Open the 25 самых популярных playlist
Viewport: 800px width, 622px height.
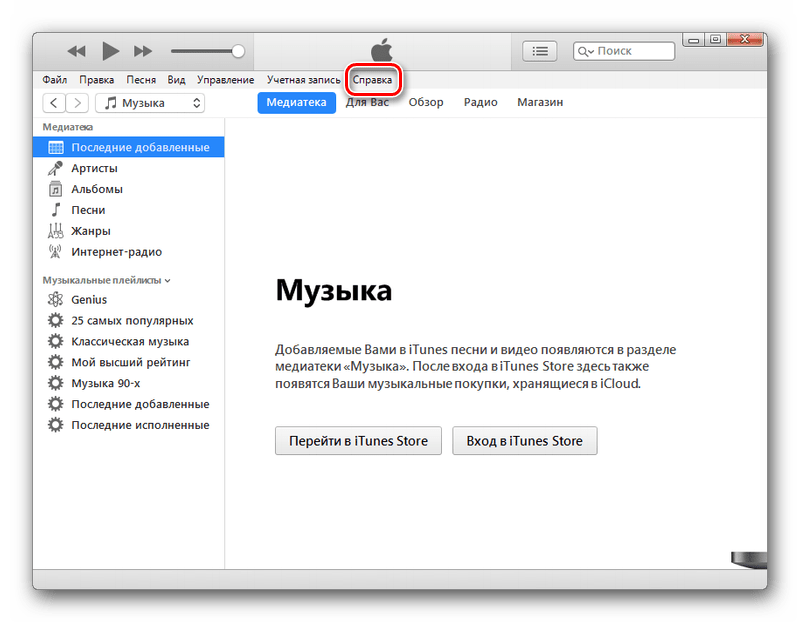click(x=129, y=320)
